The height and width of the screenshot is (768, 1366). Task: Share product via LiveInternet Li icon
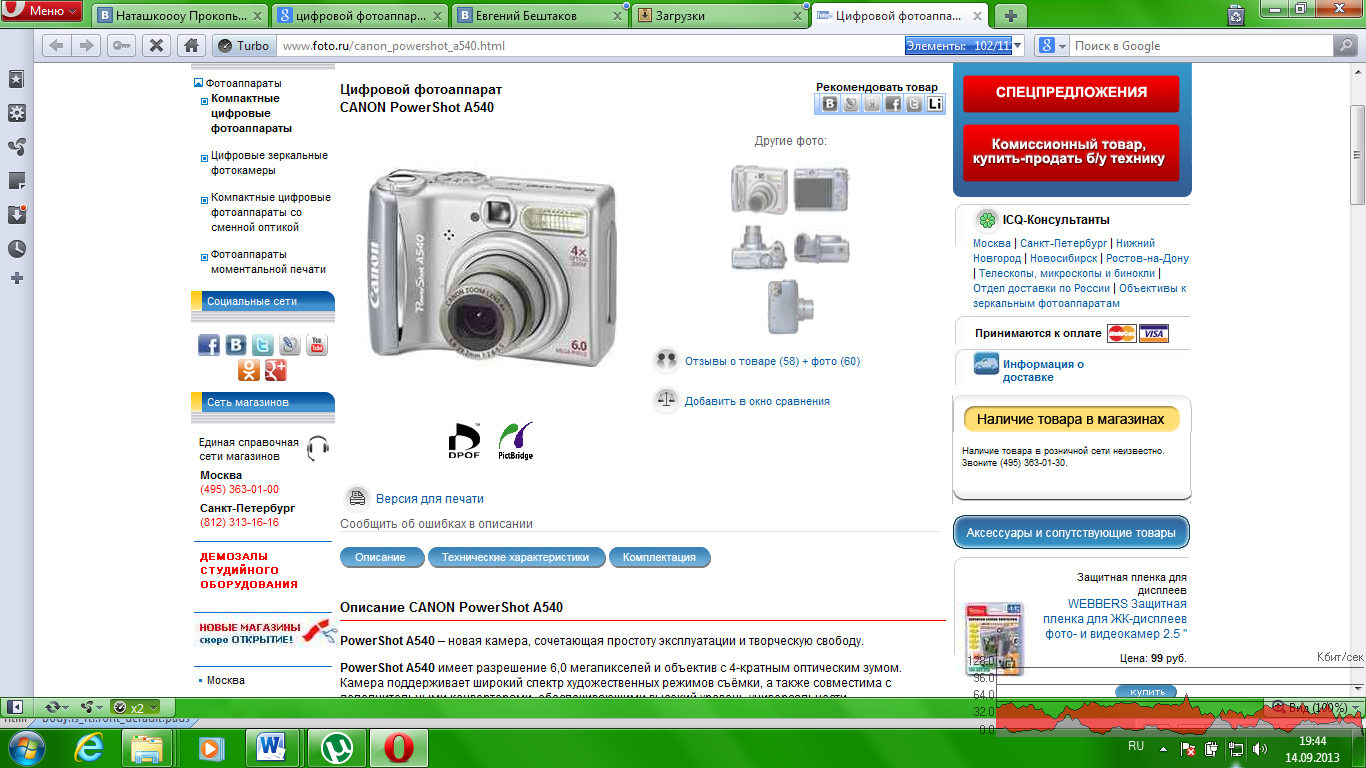pyautogui.click(x=935, y=104)
